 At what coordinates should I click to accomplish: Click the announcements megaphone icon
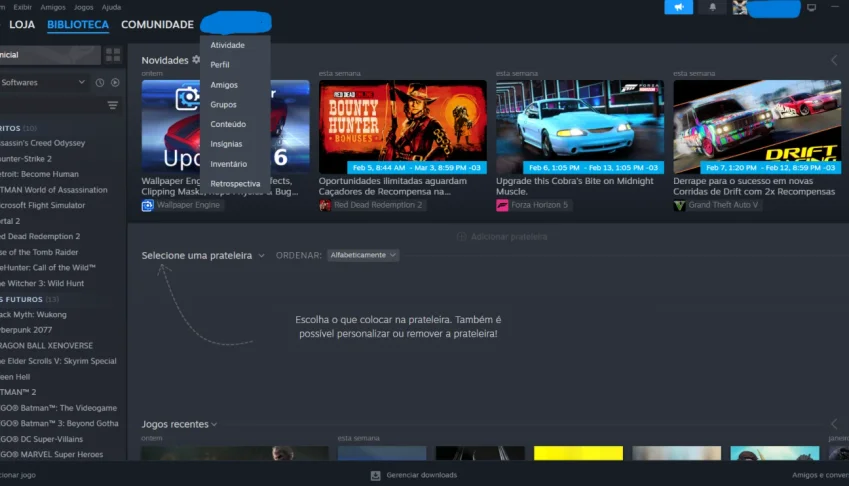(678, 7)
